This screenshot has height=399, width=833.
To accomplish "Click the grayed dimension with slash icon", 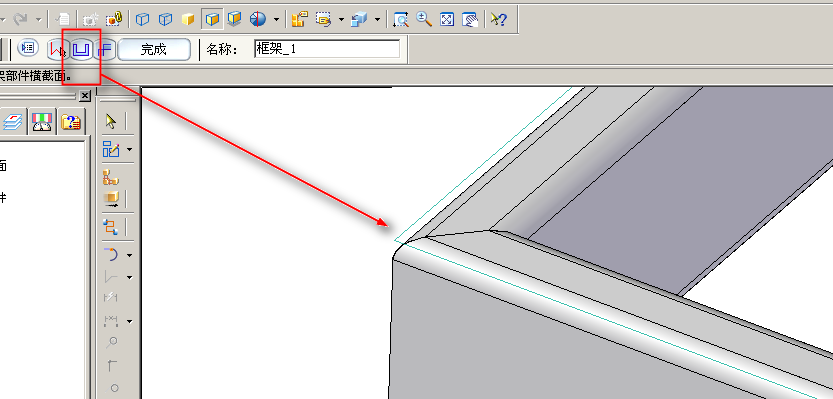I will coord(110,298).
